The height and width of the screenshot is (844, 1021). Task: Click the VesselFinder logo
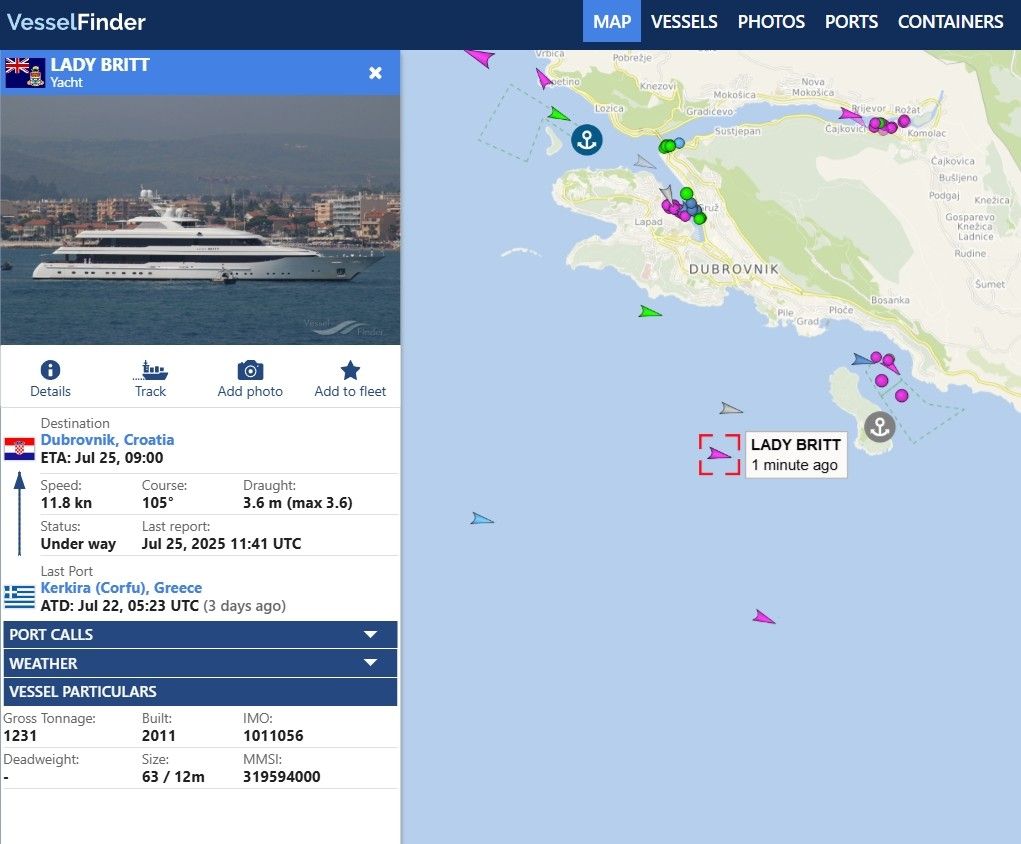click(x=76, y=21)
